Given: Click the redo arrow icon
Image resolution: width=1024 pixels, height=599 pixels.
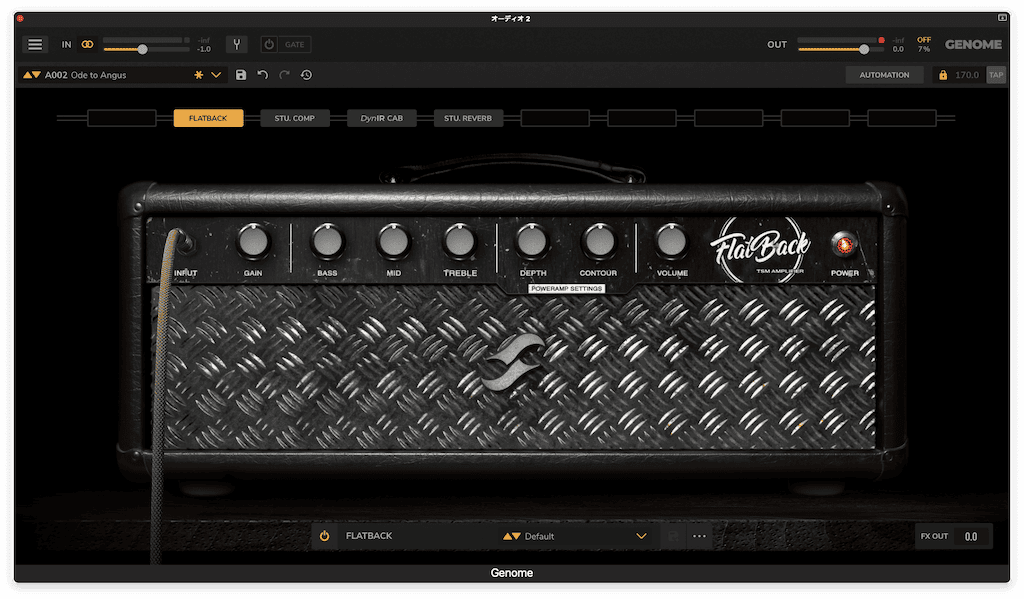Looking at the screenshot, I should coord(284,75).
